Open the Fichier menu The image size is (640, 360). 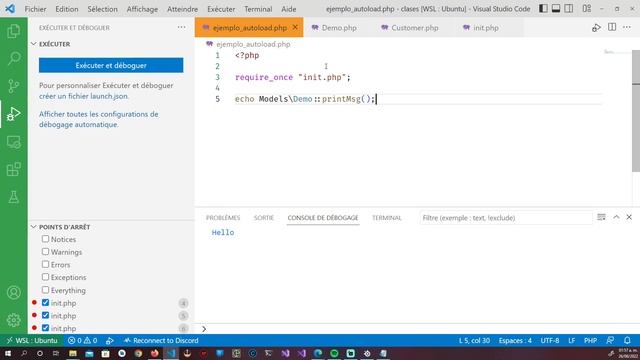(x=36, y=9)
